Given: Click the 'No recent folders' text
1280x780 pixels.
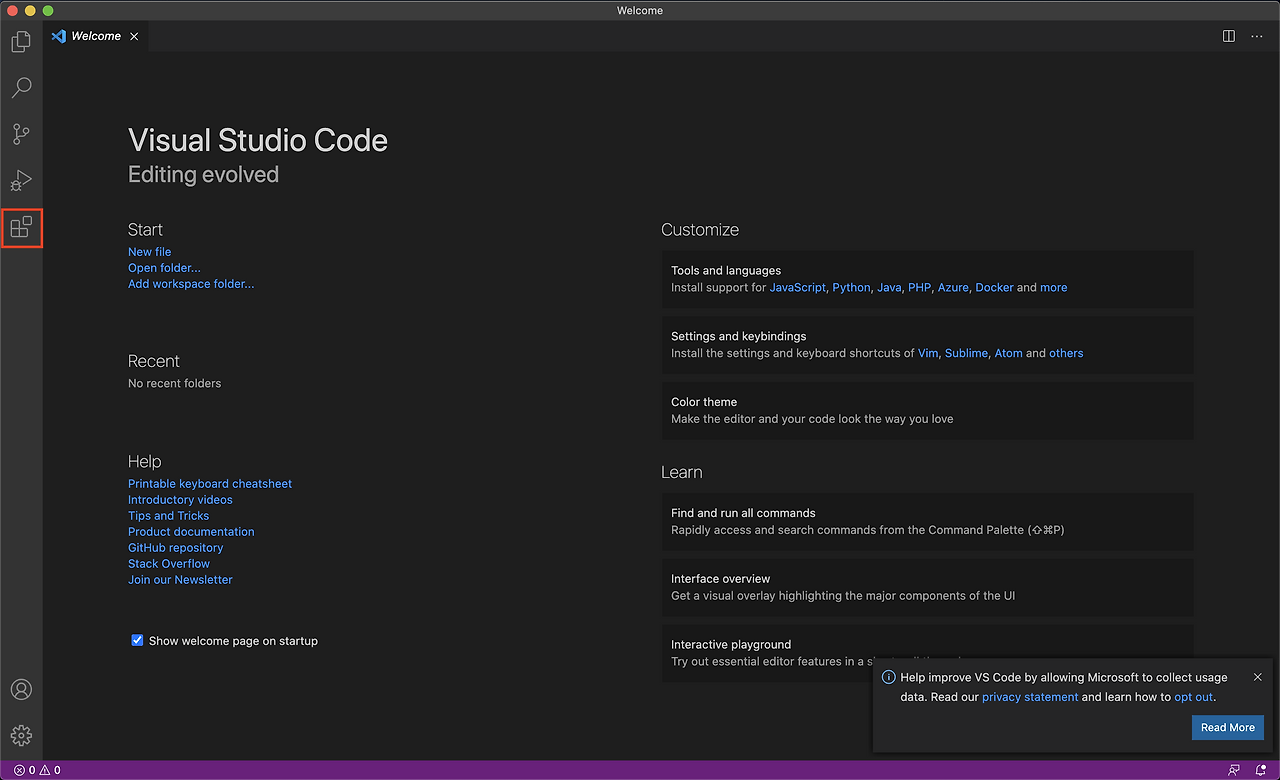Looking at the screenshot, I should pos(175,383).
